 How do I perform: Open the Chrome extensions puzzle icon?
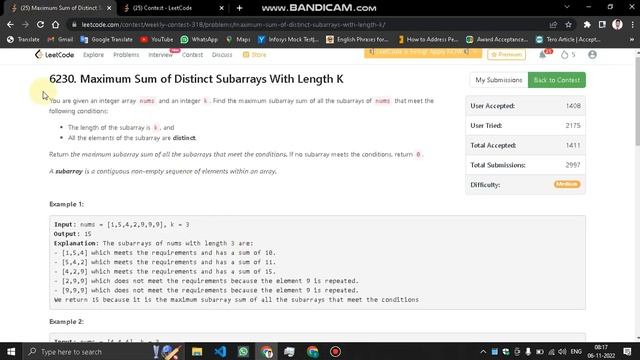tap(587, 25)
